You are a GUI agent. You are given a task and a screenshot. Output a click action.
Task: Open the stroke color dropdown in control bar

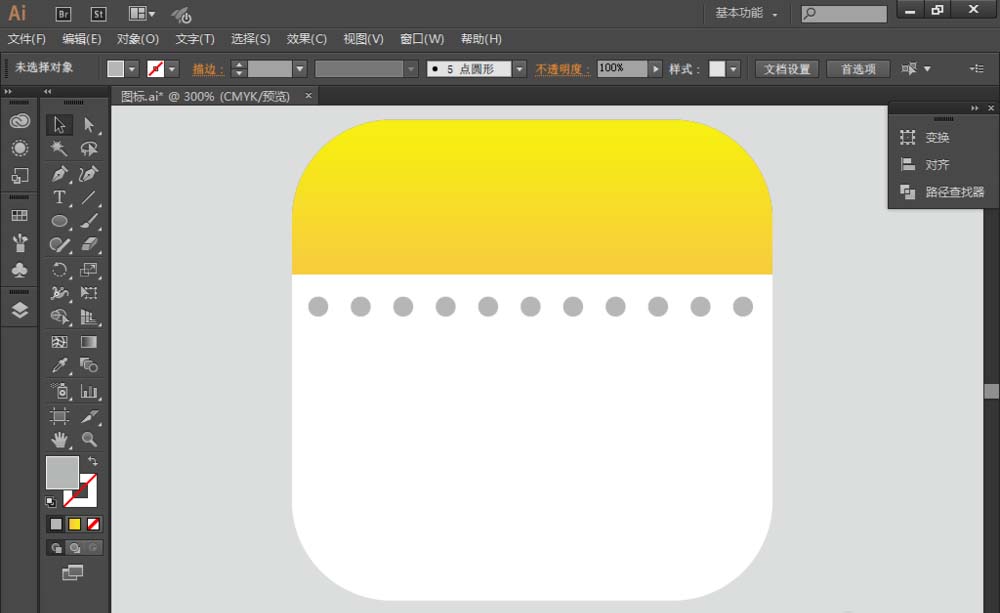click(x=172, y=68)
